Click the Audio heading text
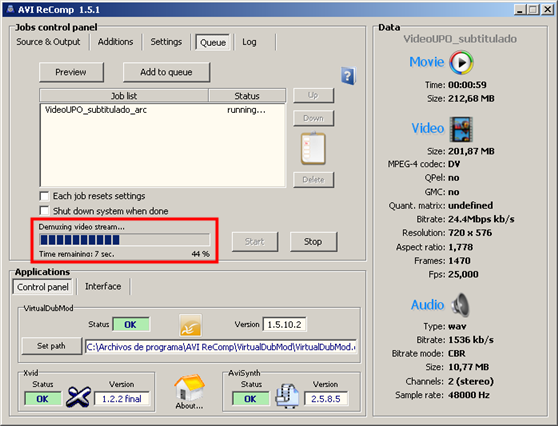The width and height of the screenshot is (558, 426). (427, 305)
